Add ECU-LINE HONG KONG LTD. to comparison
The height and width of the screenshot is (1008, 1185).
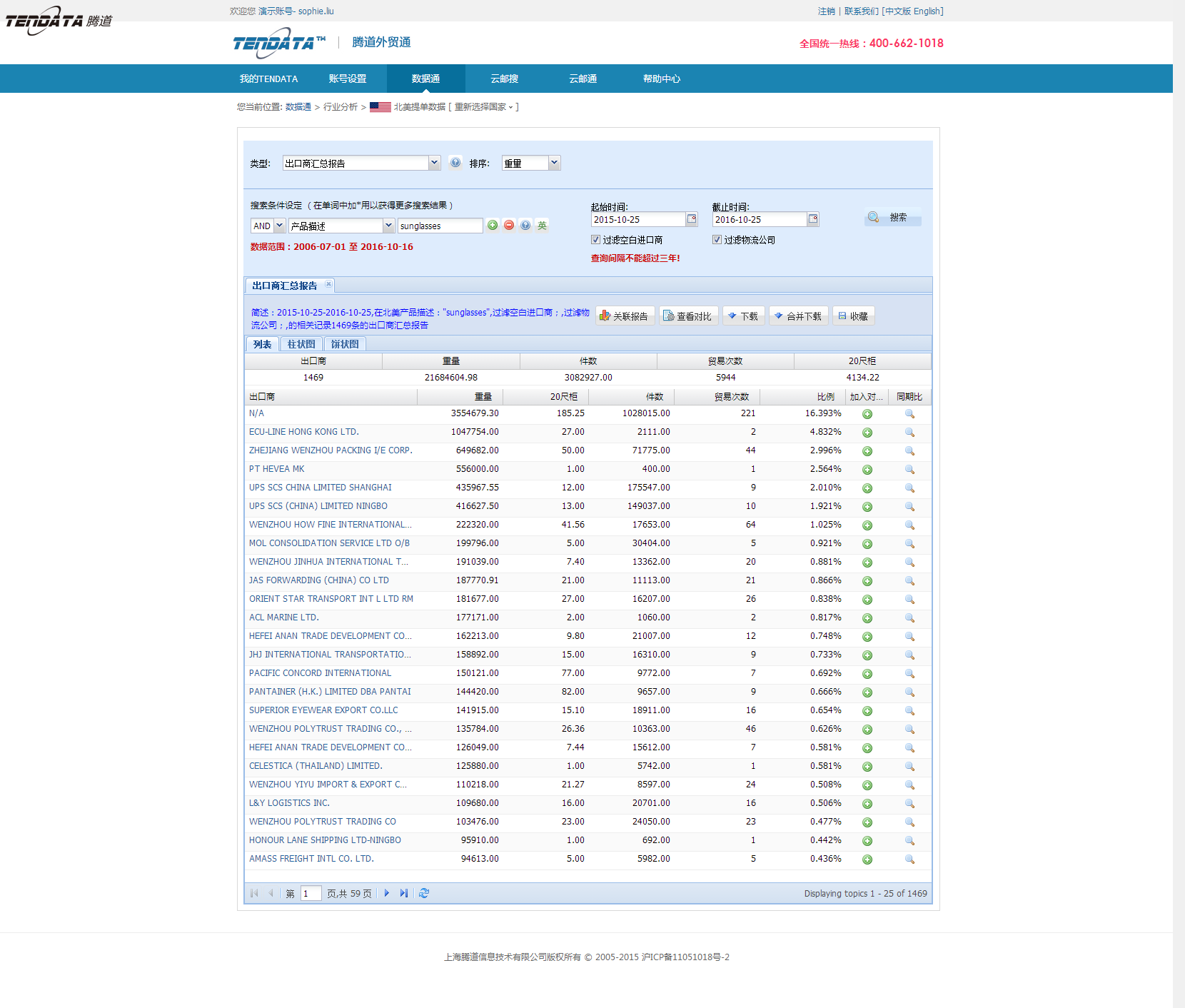tap(867, 433)
